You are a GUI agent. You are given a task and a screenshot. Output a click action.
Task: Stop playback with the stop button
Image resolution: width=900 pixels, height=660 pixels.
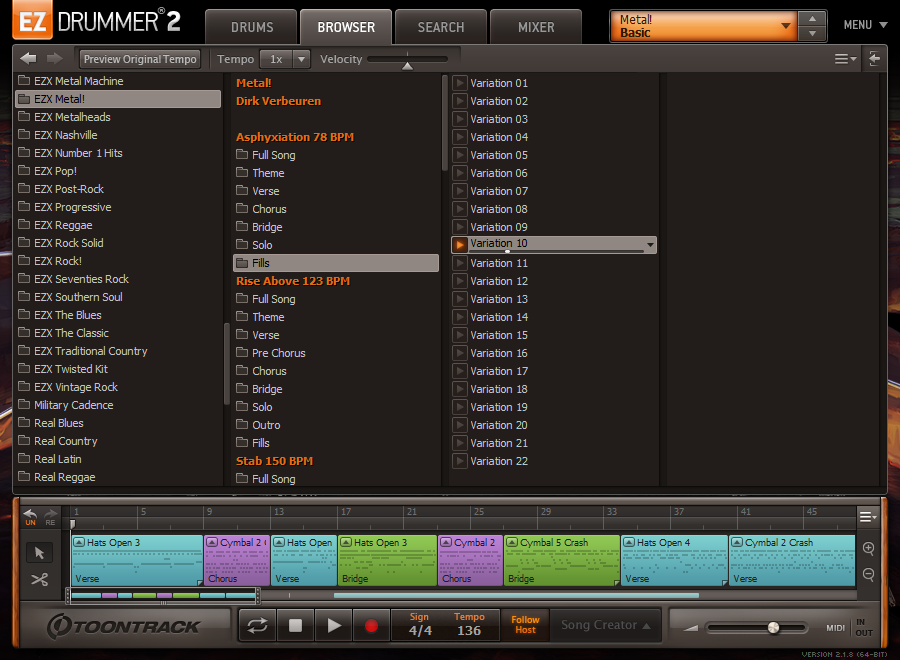[295, 626]
